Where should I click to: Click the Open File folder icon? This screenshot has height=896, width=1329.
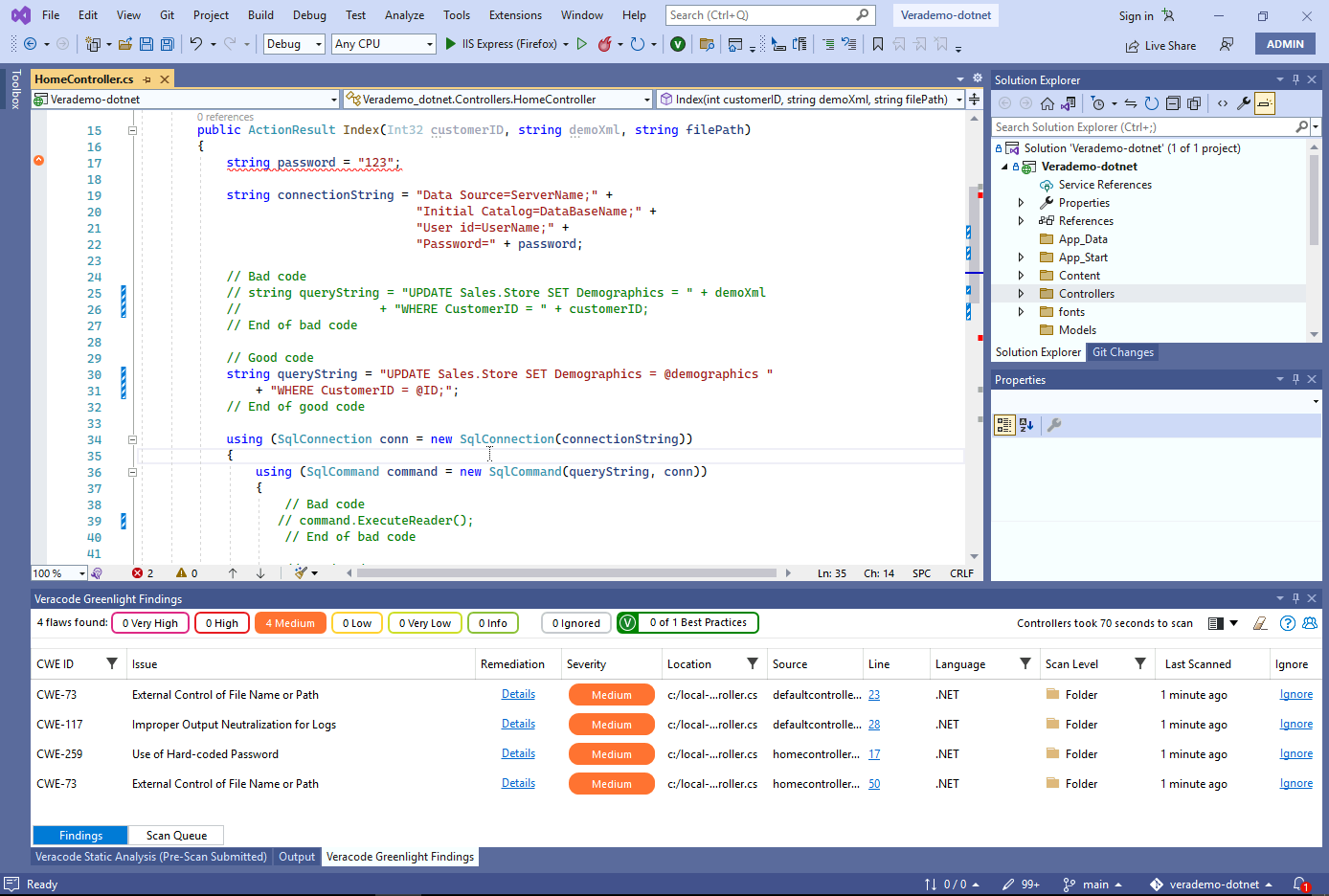coord(125,44)
